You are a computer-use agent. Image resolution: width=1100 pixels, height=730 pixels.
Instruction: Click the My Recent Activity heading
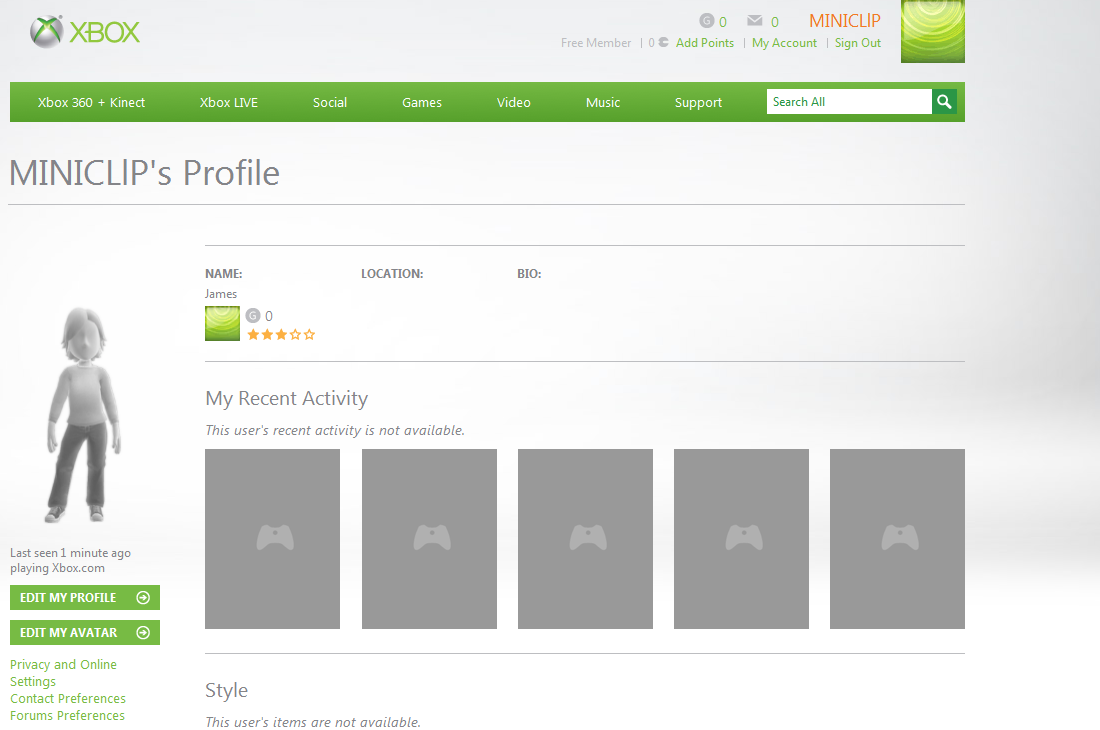(286, 398)
